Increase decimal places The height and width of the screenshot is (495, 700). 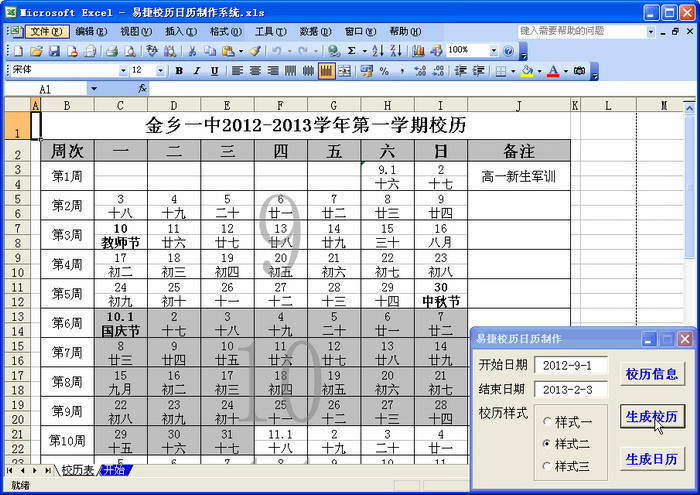click(420, 71)
